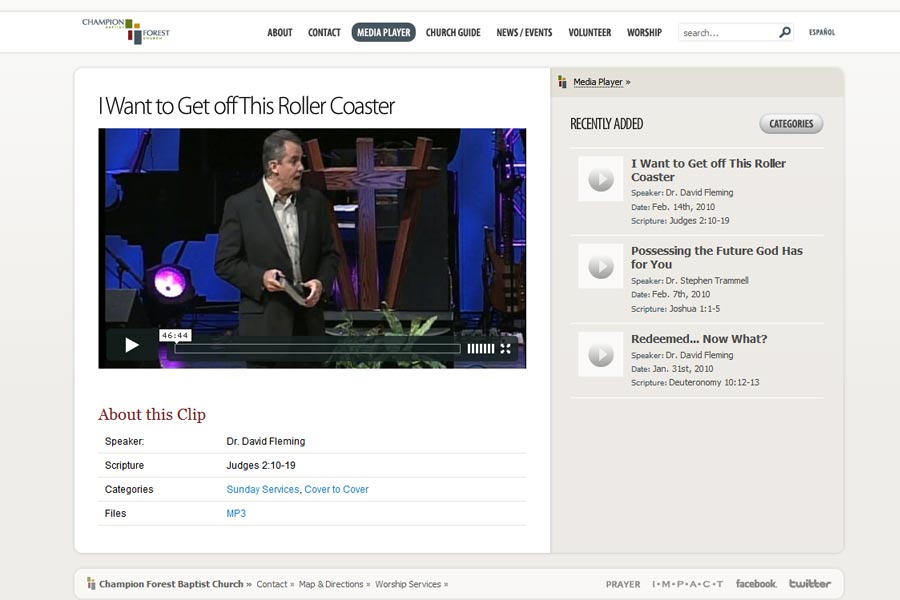This screenshot has width=900, height=600.
Task: Click the 'Feb. 7th, 2010' date text
Action: coord(681,294)
